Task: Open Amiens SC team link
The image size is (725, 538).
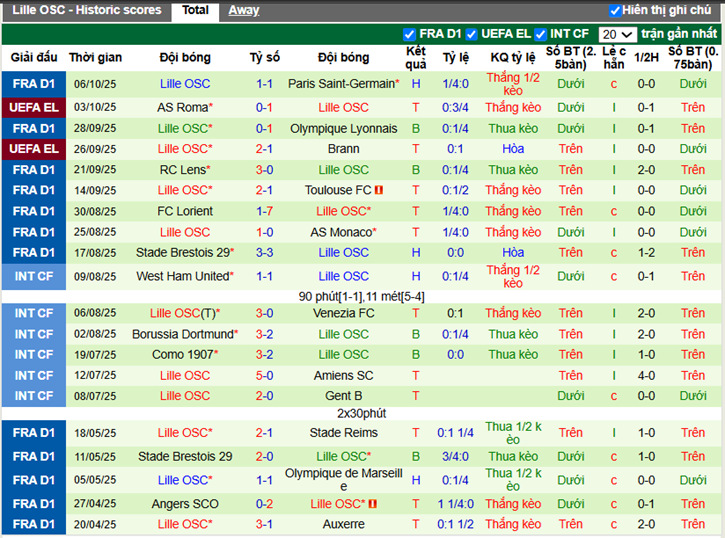Action: pyautogui.click(x=344, y=376)
